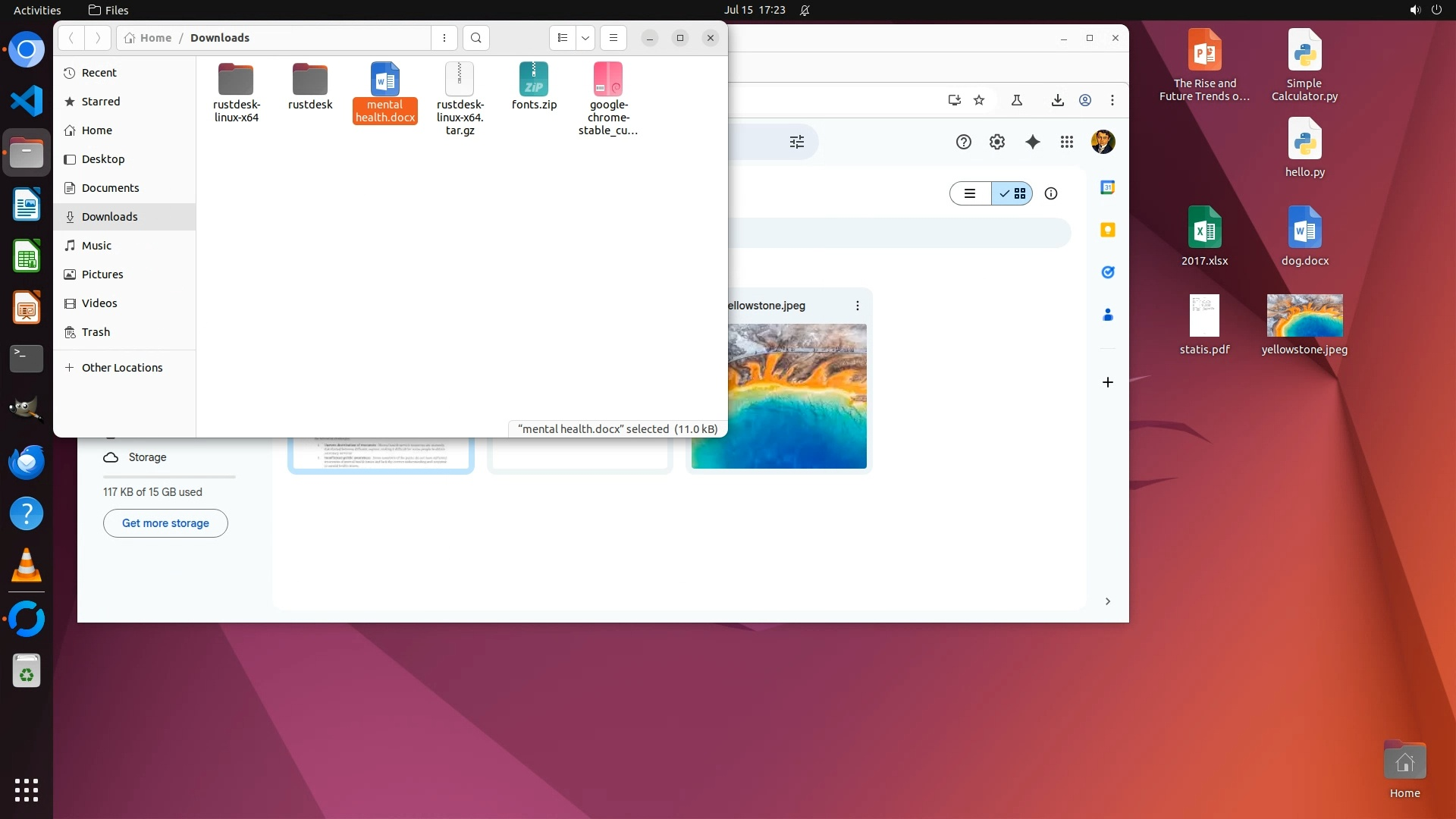1456x819 pixels.
Task: Open Google Keep in the side panel
Action: (x=1107, y=230)
